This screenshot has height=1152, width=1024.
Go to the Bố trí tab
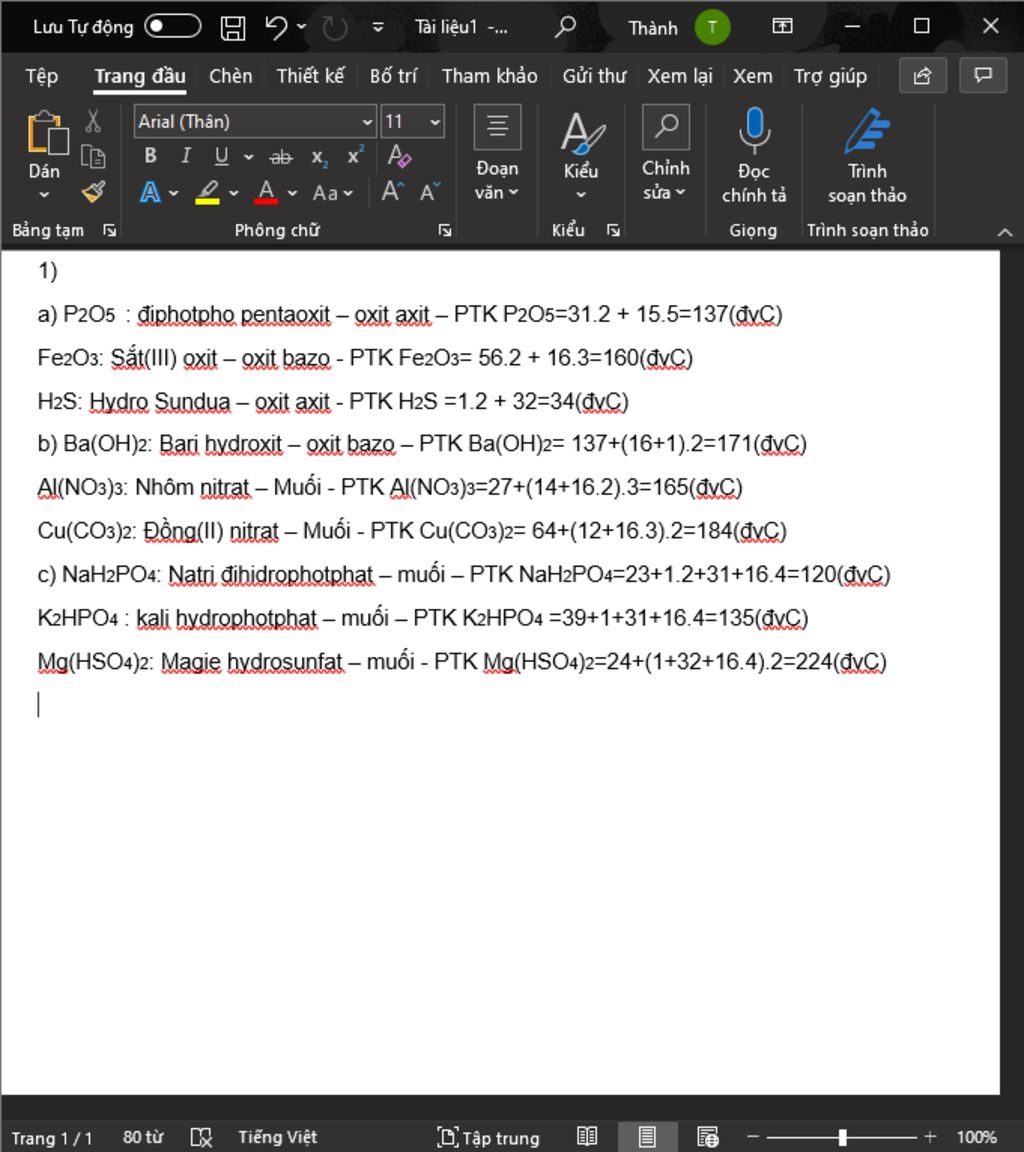click(x=393, y=76)
